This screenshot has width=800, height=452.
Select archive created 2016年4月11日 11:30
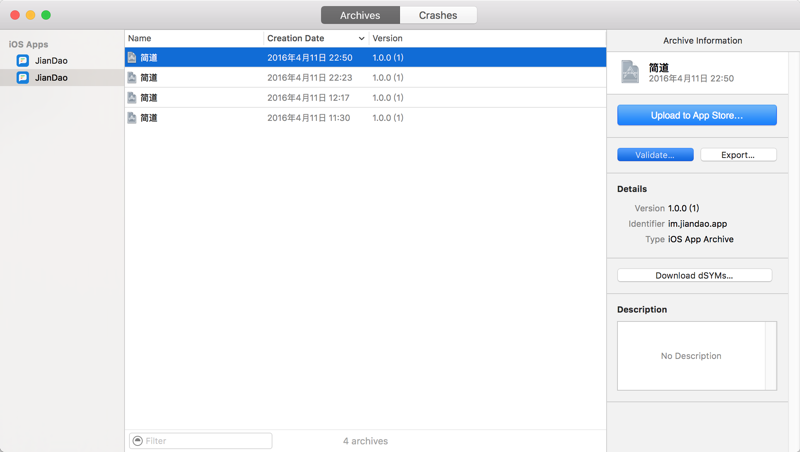(365, 118)
